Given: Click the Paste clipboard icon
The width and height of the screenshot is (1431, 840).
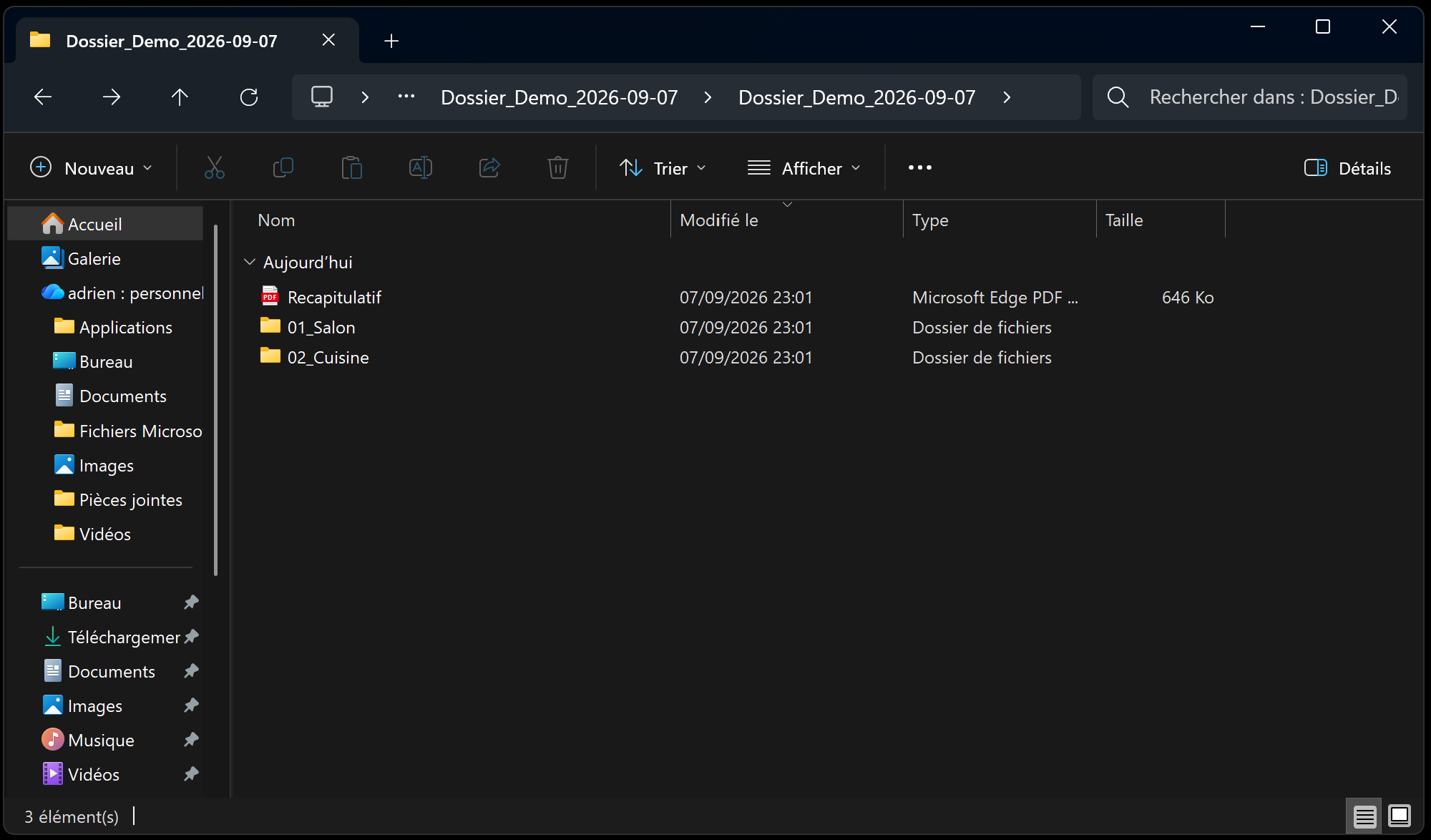Looking at the screenshot, I should click(352, 168).
